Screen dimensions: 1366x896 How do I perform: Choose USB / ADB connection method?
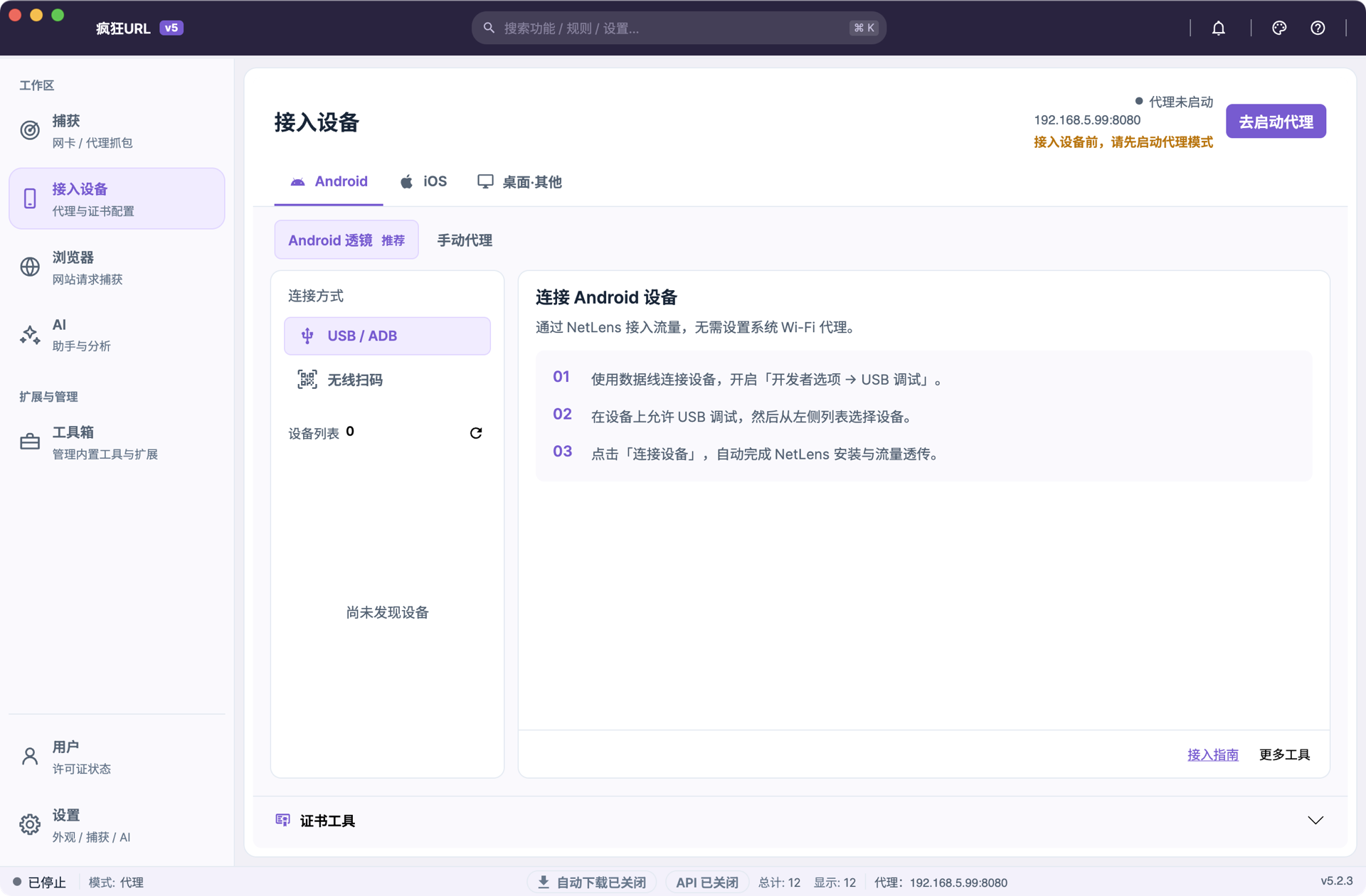(x=387, y=336)
